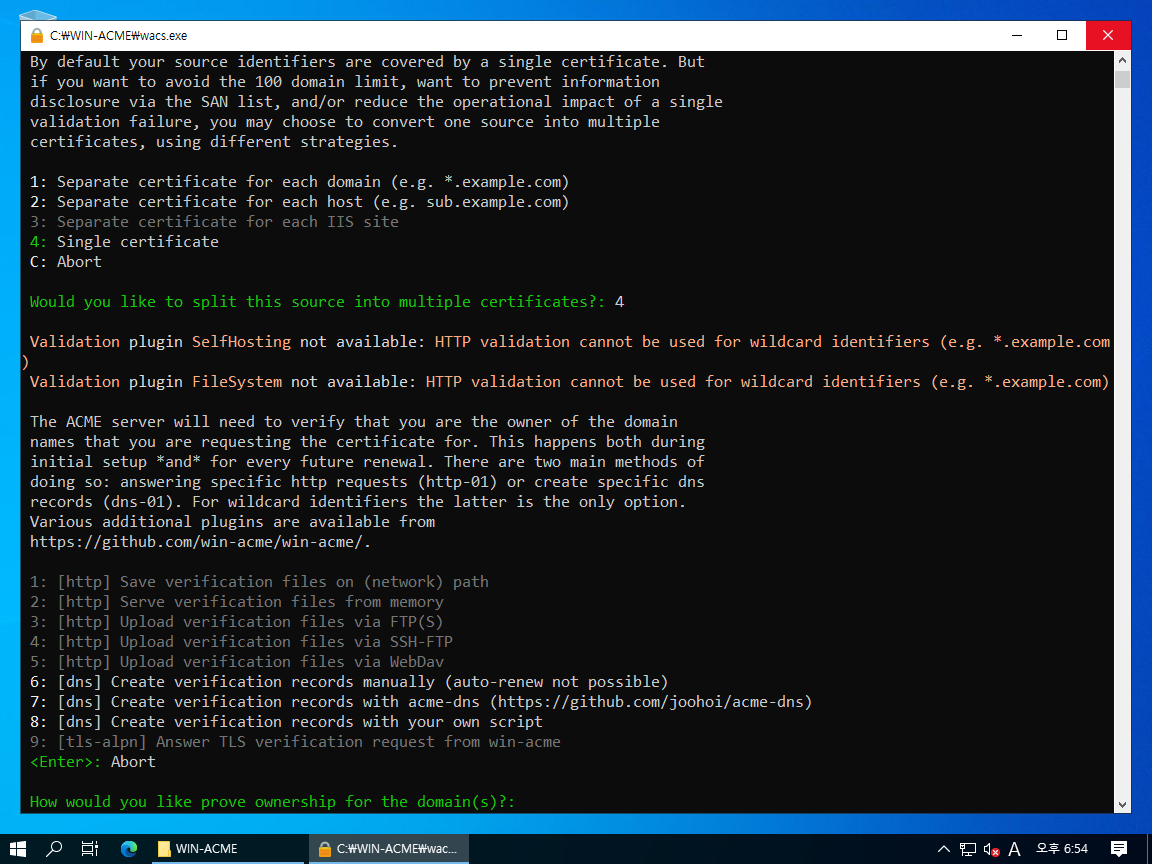Image resolution: width=1152 pixels, height=864 pixels.
Task: Click option 1 Save verification files on path
Action: [x=259, y=581]
